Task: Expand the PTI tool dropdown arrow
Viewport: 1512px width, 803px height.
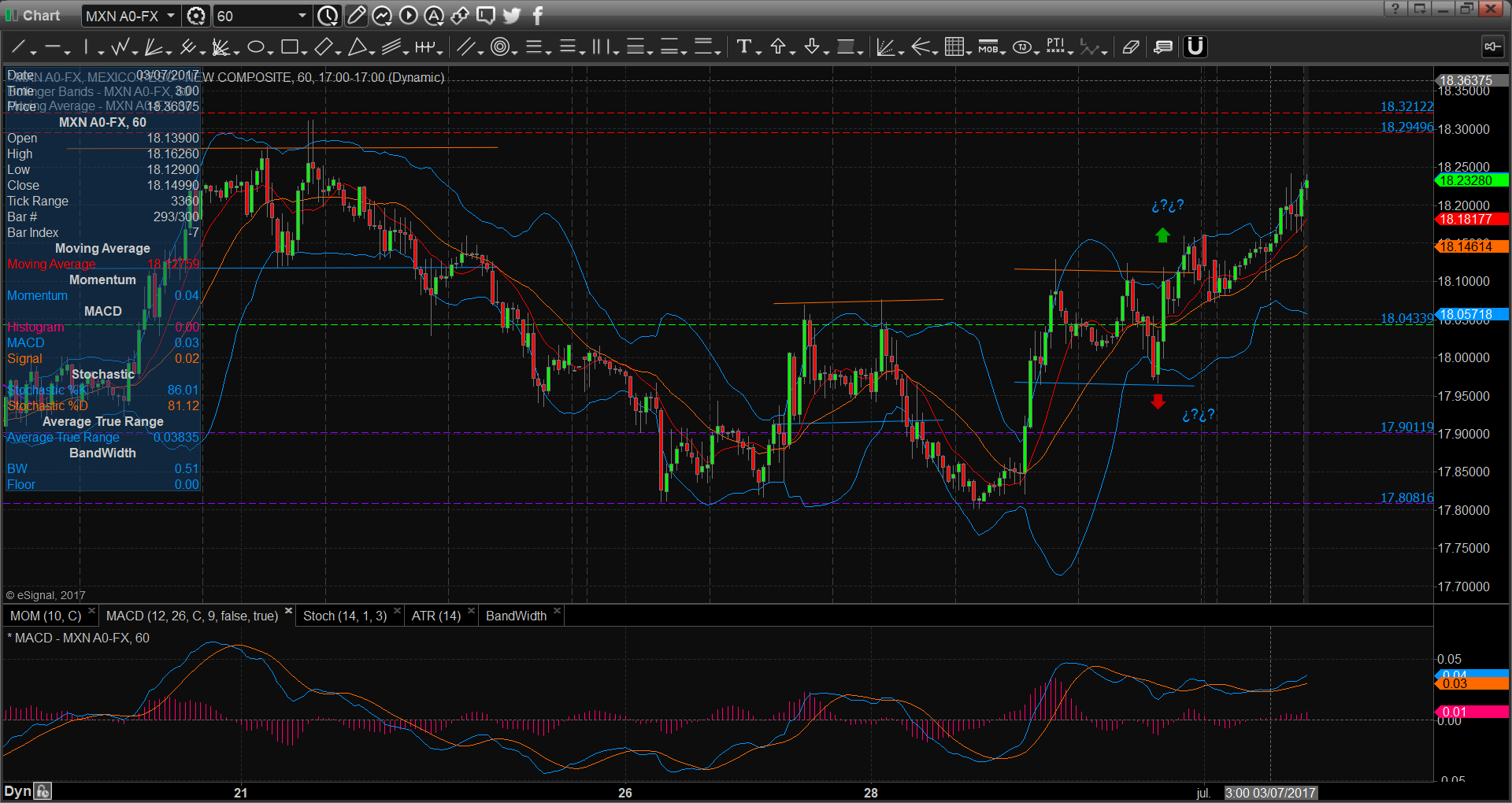Action: coord(1071,52)
